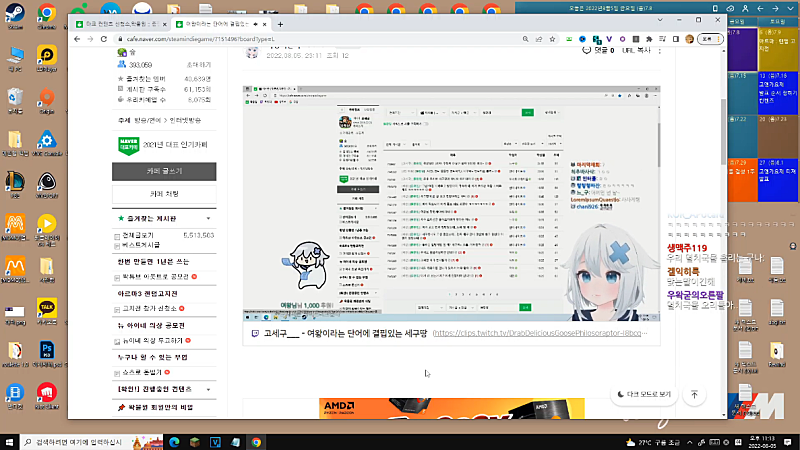Go back with the browser back arrow
The image size is (800, 450).
click(x=77, y=39)
